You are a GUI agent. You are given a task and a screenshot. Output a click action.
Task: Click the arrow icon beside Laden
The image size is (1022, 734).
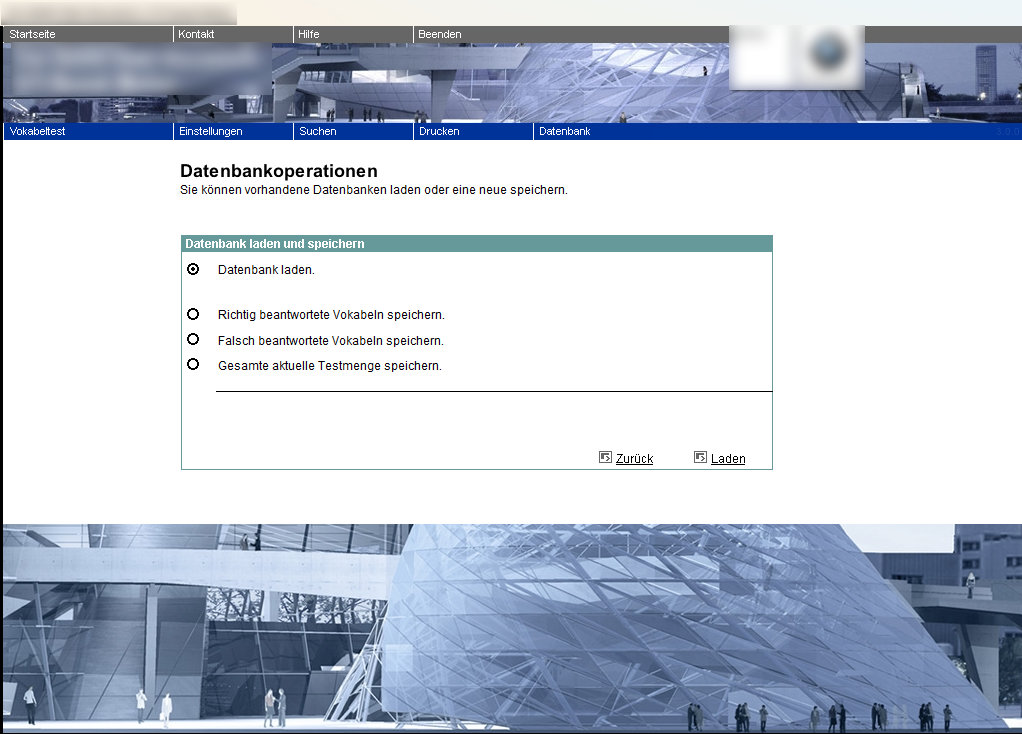coord(700,457)
